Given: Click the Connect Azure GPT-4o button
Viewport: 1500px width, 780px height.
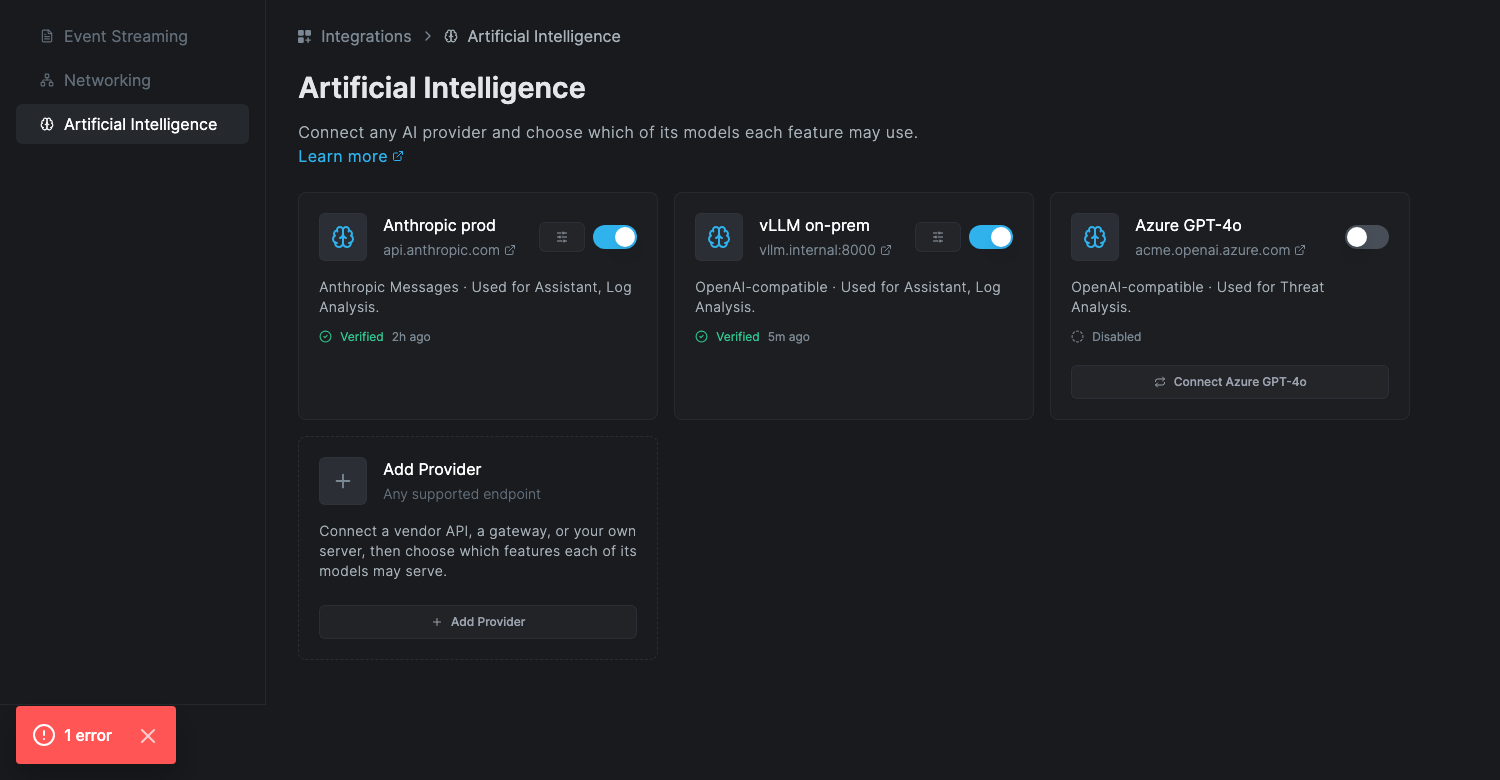Looking at the screenshot, I should (1230, 382).
